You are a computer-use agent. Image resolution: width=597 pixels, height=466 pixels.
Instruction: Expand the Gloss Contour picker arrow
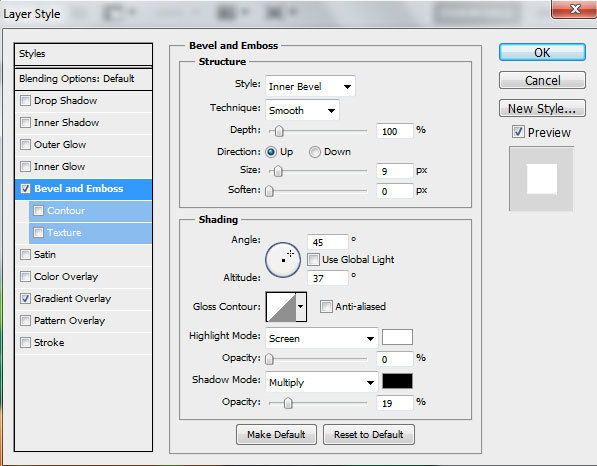pyautogui.click(x=301, y=307)
